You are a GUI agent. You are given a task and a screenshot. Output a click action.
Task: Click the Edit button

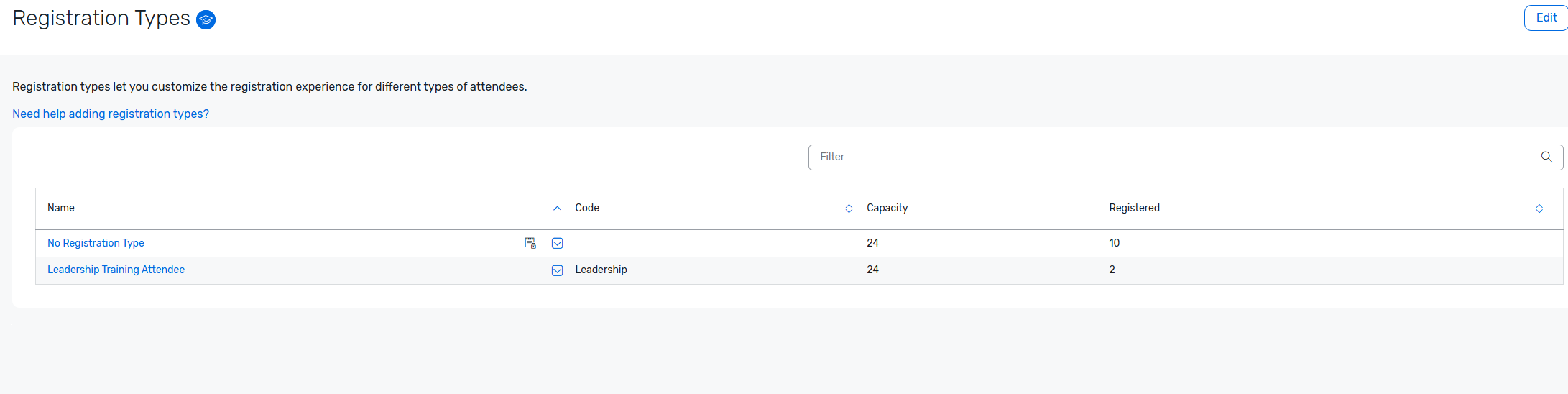[x=1546, y=18]
